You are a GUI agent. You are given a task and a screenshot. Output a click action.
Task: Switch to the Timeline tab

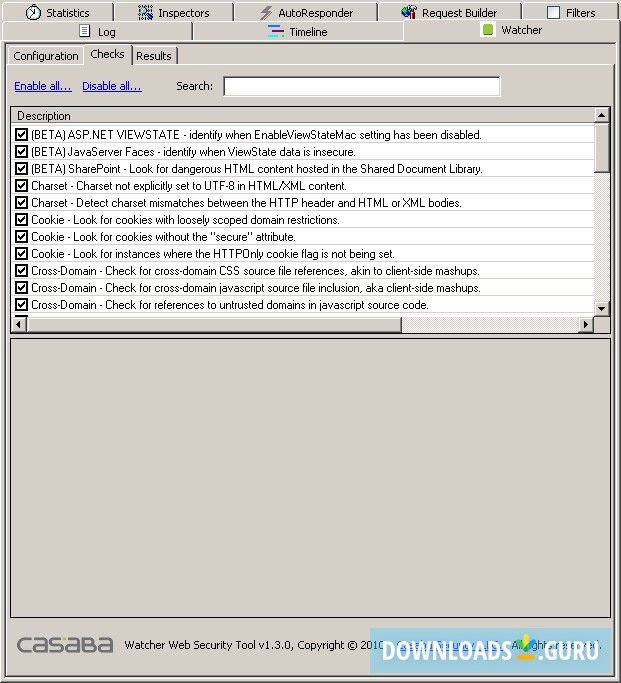[x=298, y=31]
